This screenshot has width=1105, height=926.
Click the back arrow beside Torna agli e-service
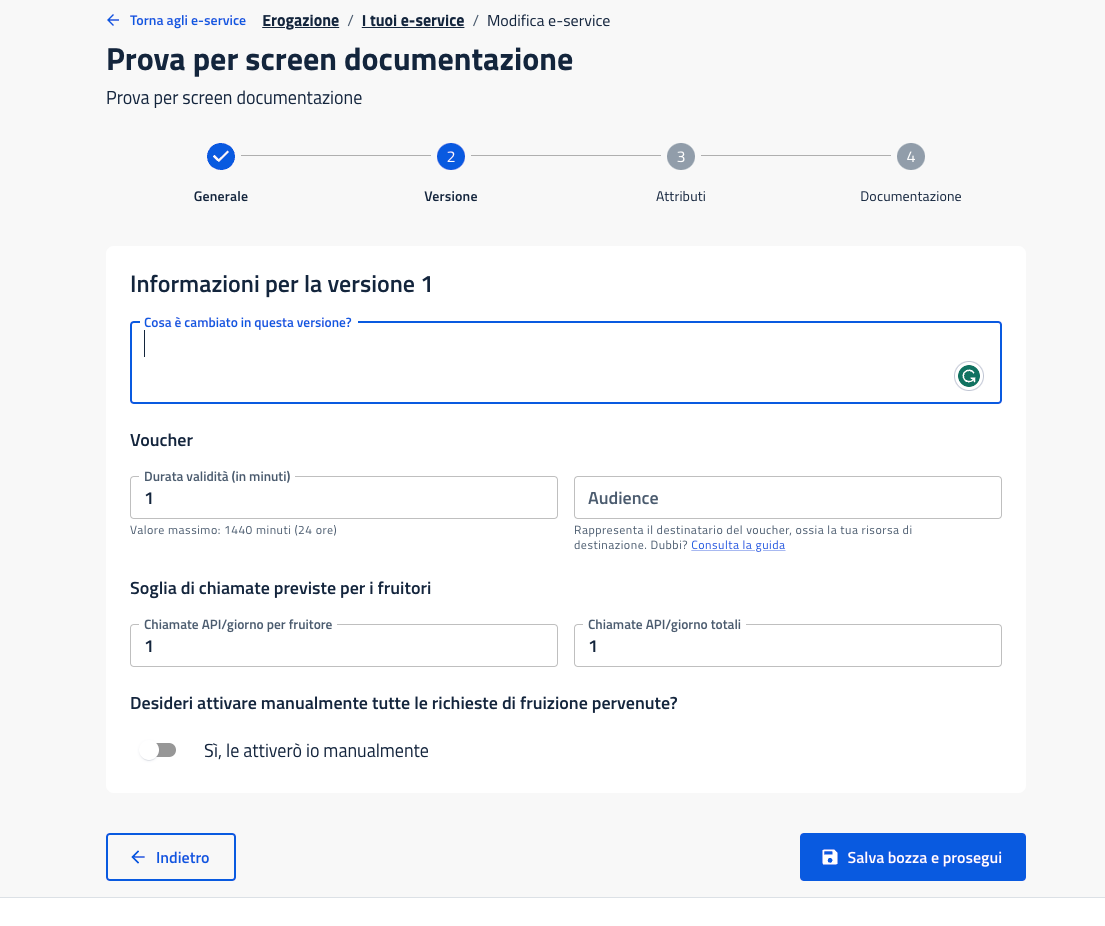(113, 20)
